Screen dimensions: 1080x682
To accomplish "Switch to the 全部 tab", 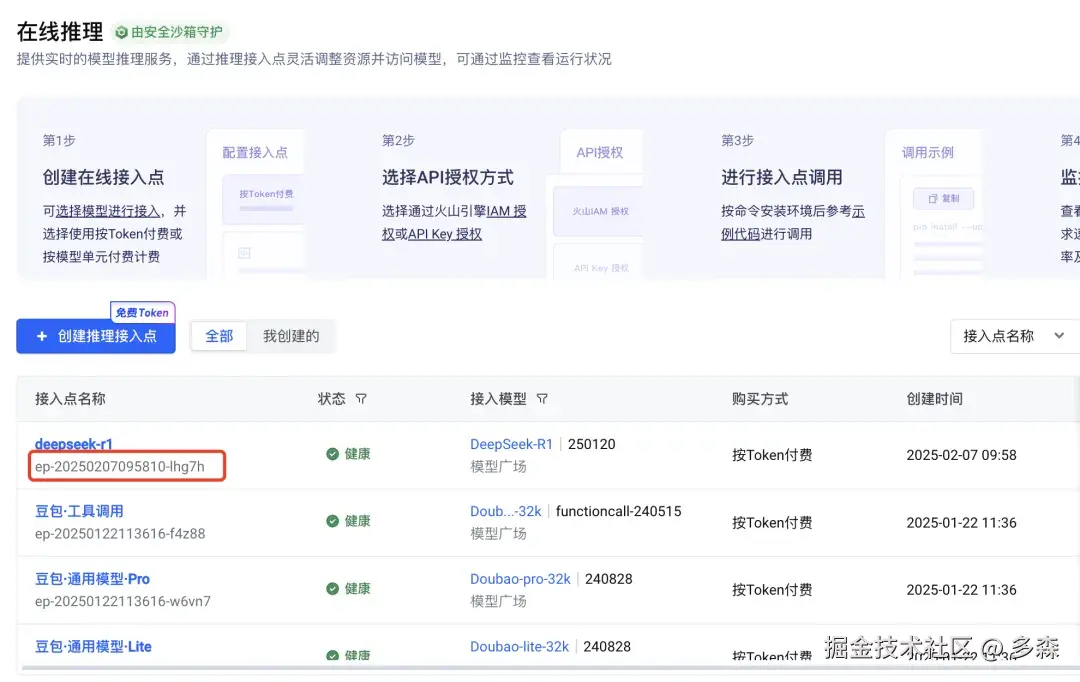I will [x=219, y=336].
